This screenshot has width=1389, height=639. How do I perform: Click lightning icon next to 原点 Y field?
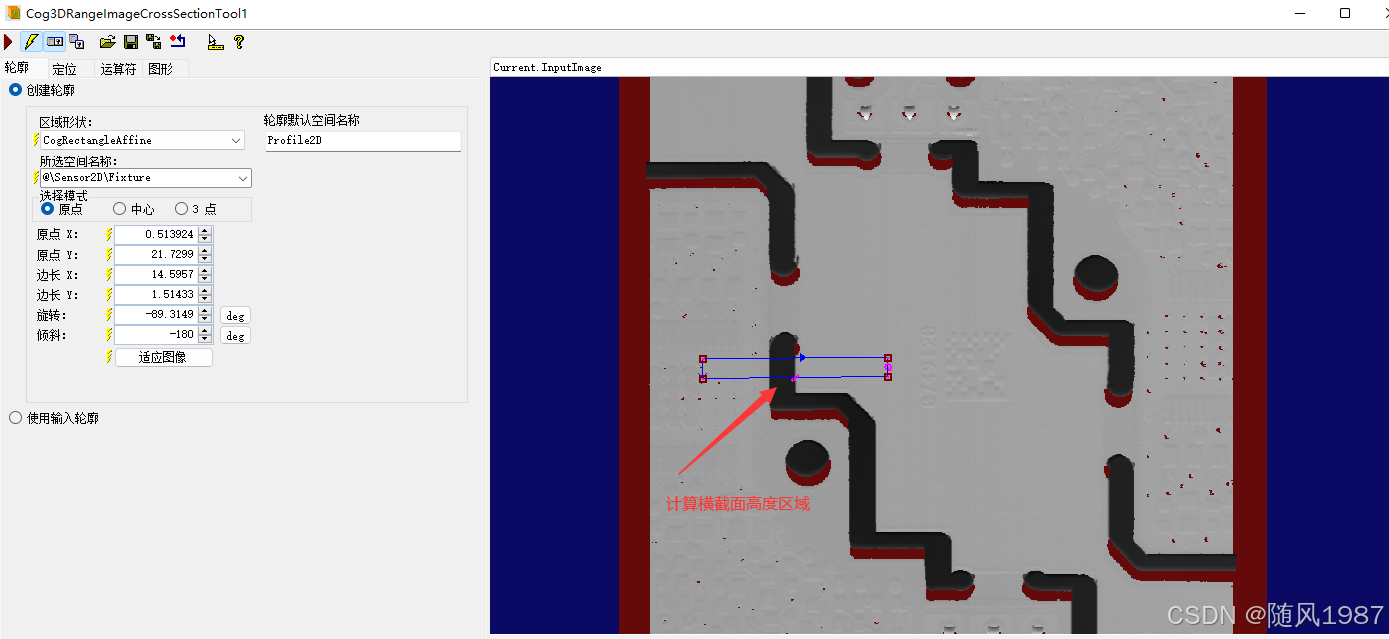click(x=109, y=254)
